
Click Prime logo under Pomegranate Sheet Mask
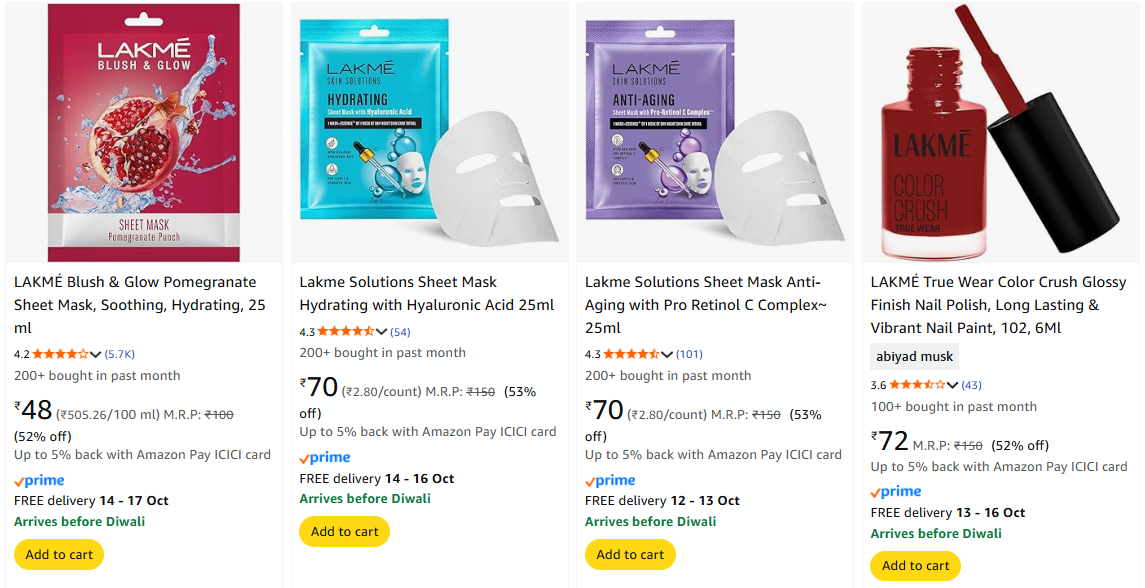click(x=39, y=481)
